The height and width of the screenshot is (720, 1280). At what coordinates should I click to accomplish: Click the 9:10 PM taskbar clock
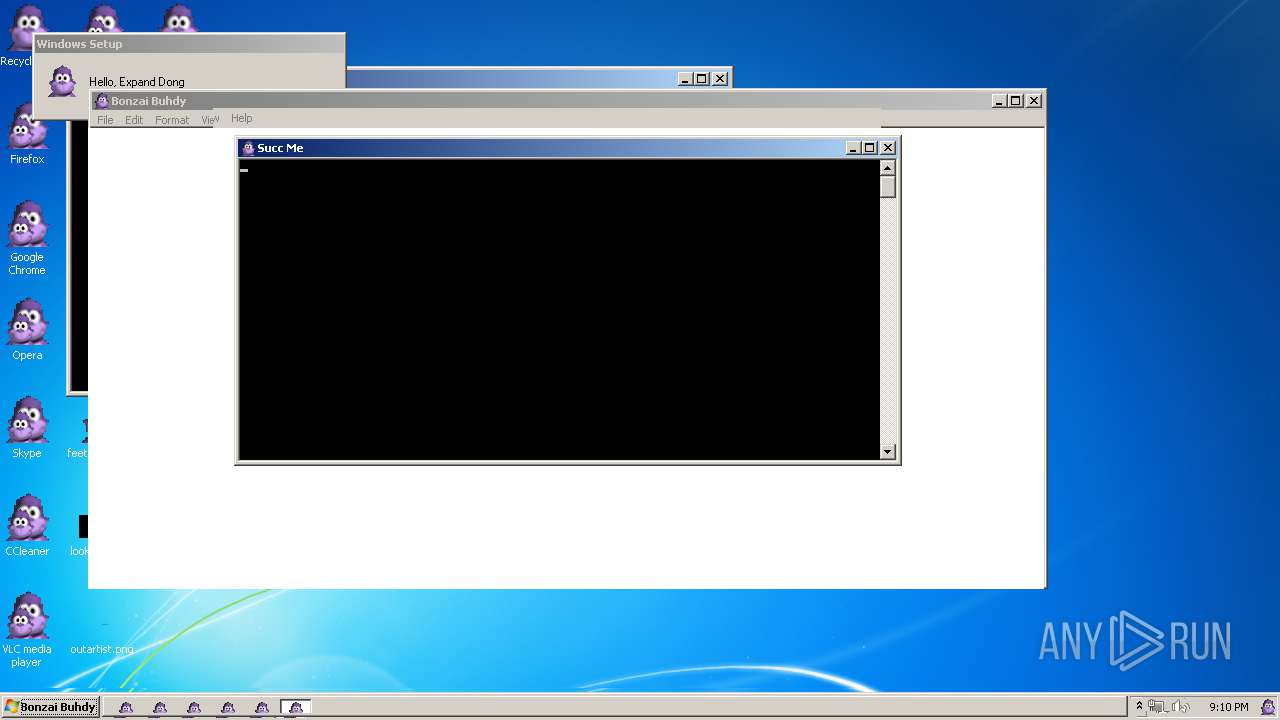(1229, 707)
